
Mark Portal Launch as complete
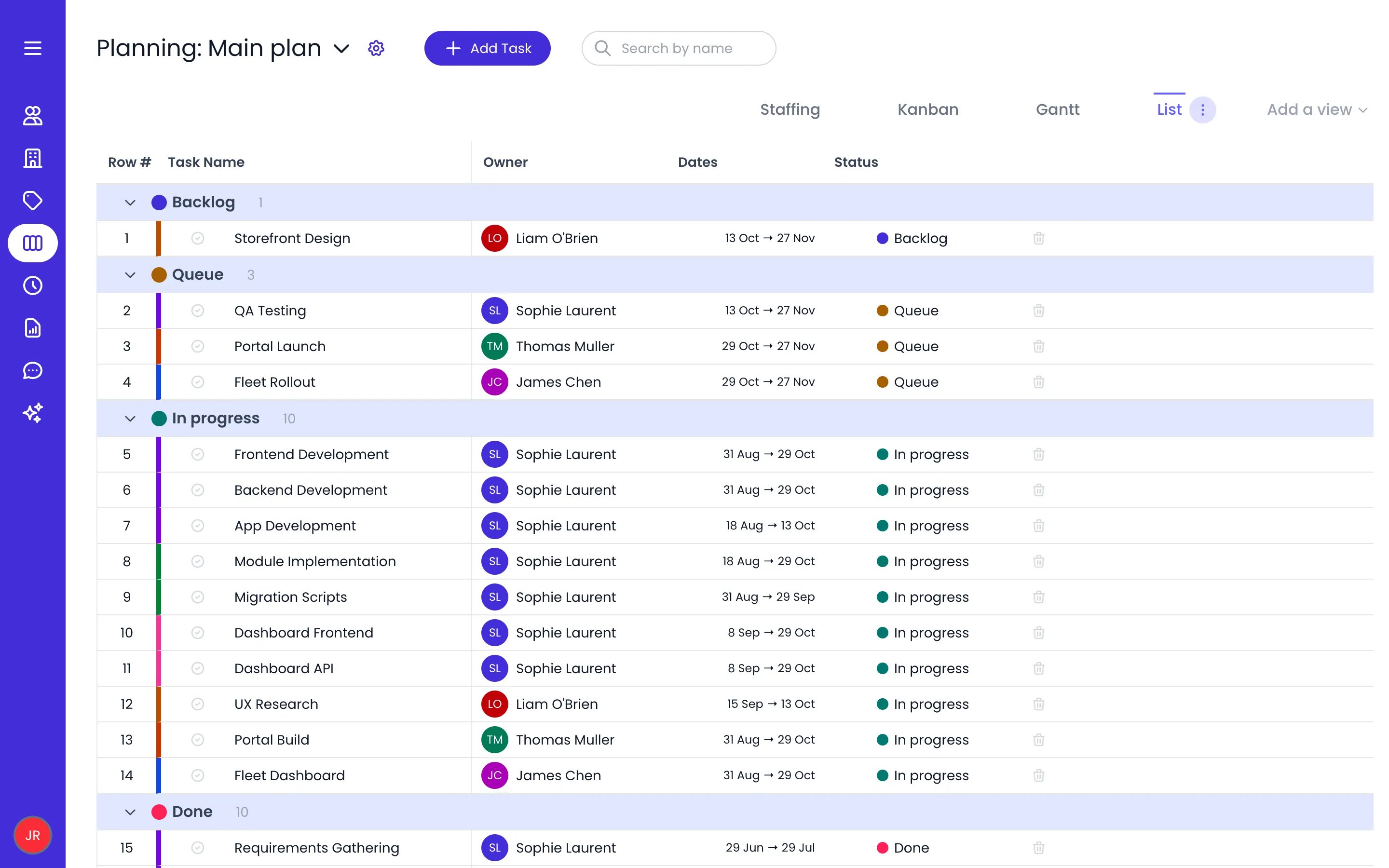click(197, 346)
